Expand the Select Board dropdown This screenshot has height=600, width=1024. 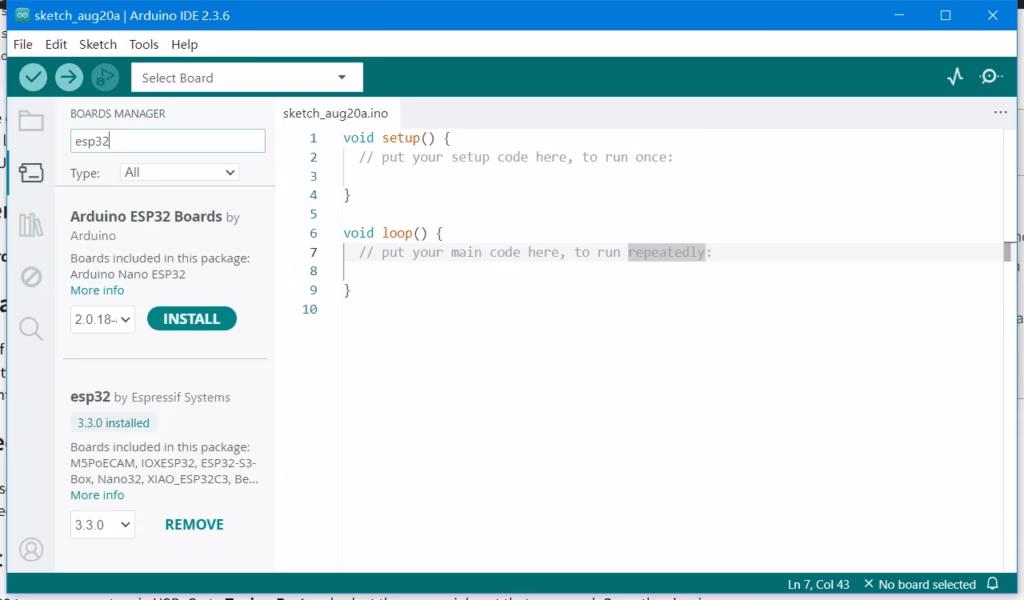coord(247,78)
